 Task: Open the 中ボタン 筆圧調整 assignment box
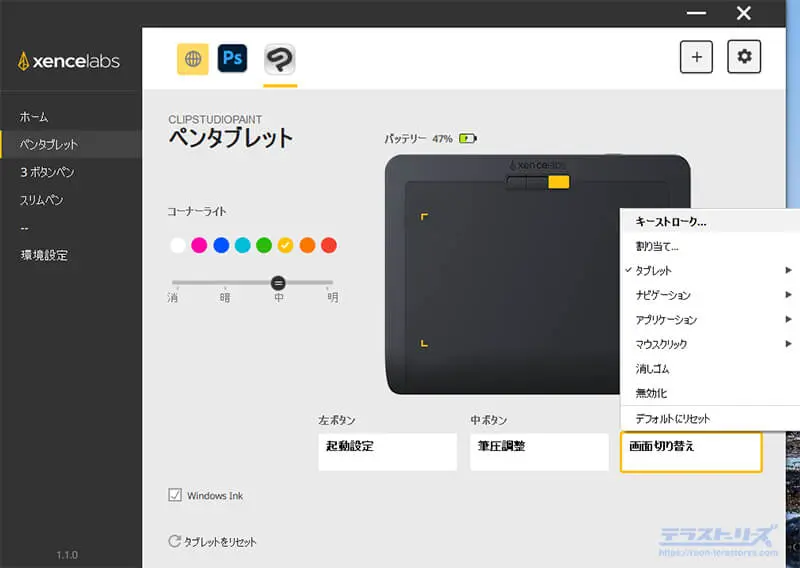(x=539, y=452)
